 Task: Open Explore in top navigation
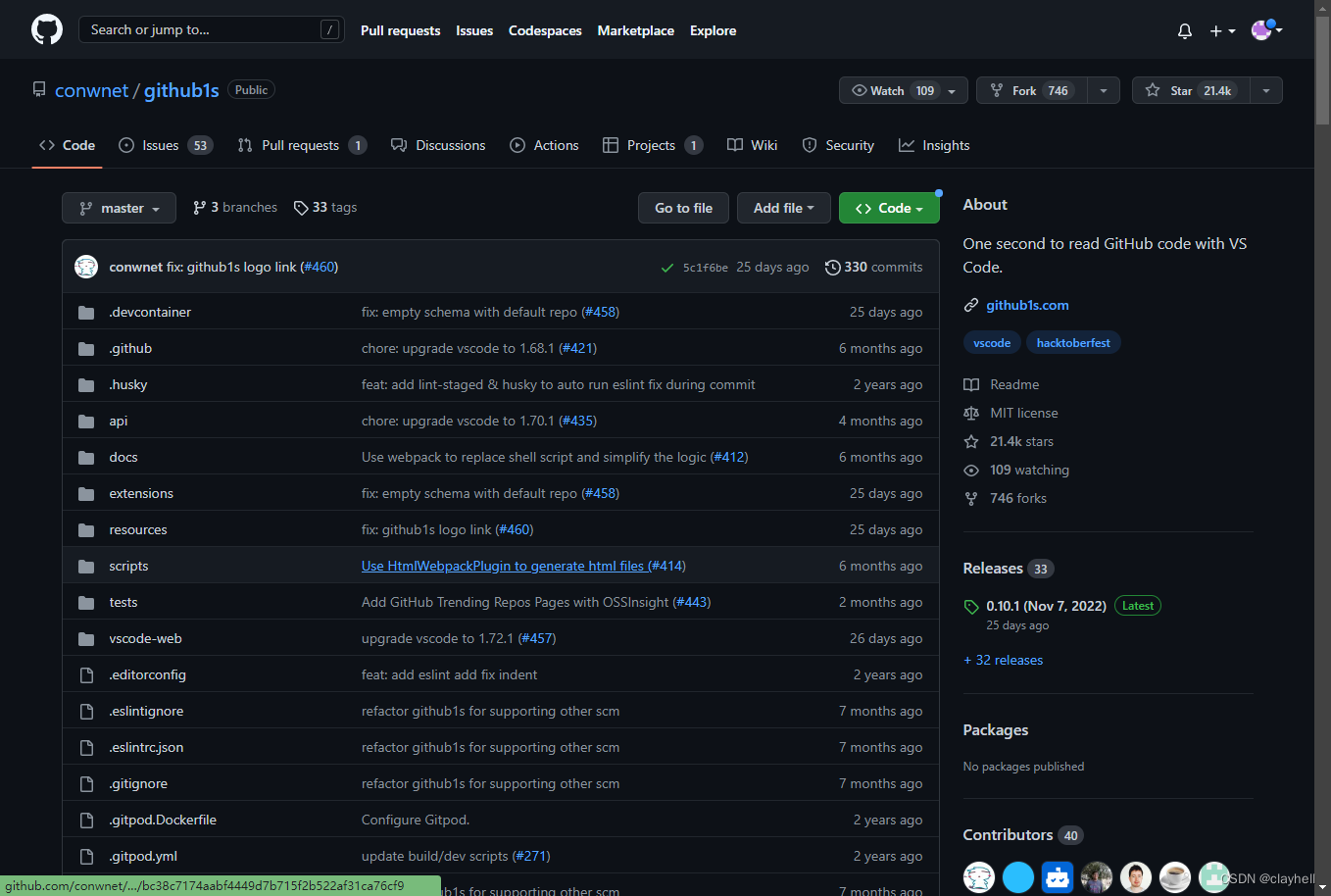click(x=713, y=31)
